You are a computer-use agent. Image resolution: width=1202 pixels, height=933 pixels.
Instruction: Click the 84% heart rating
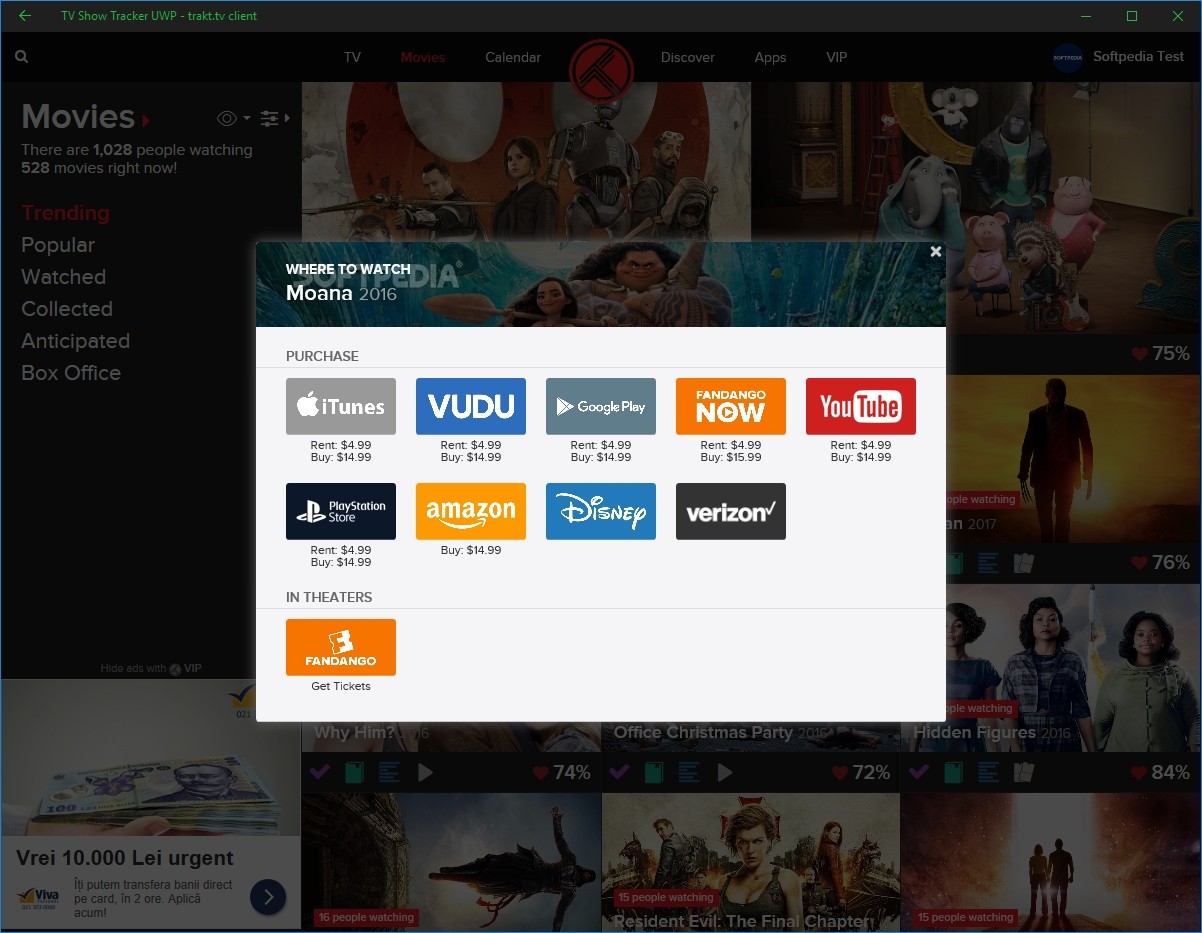(x=1161, y=772)
